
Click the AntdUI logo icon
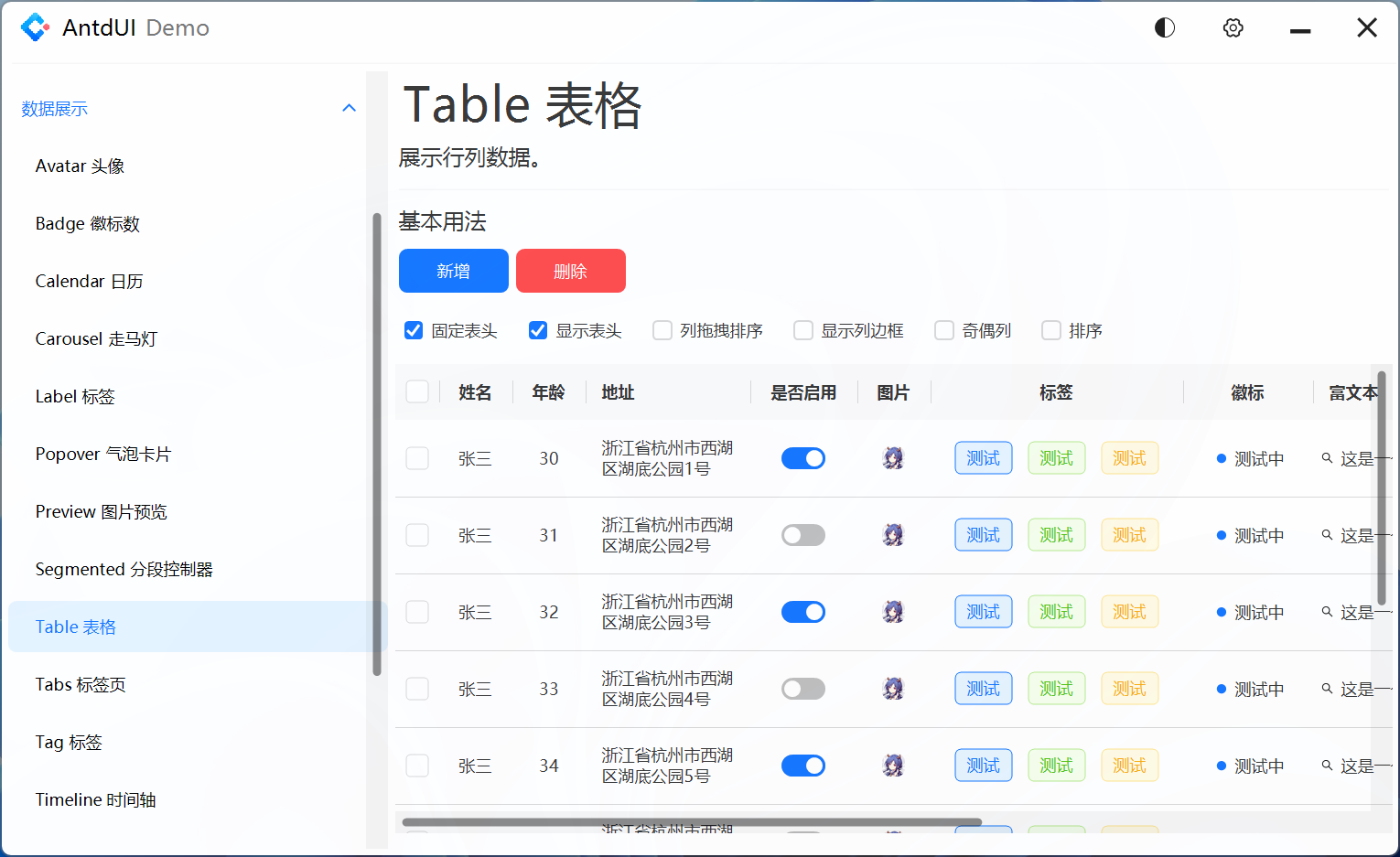(x=36, y=27)
